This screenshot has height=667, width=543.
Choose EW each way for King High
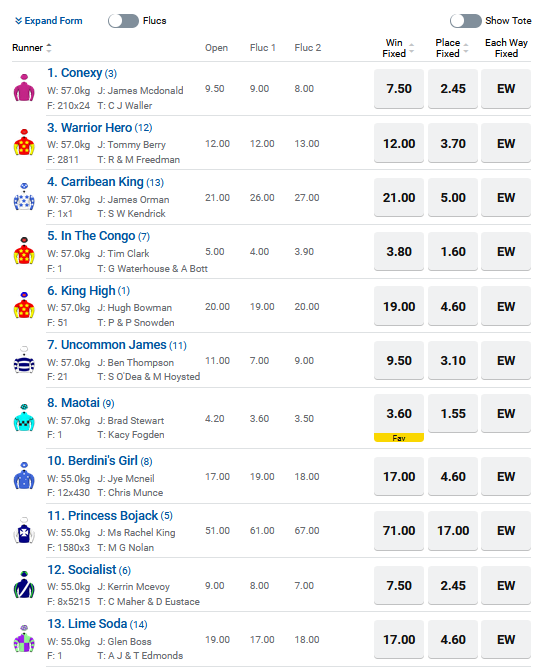click(x=506, y=306)
